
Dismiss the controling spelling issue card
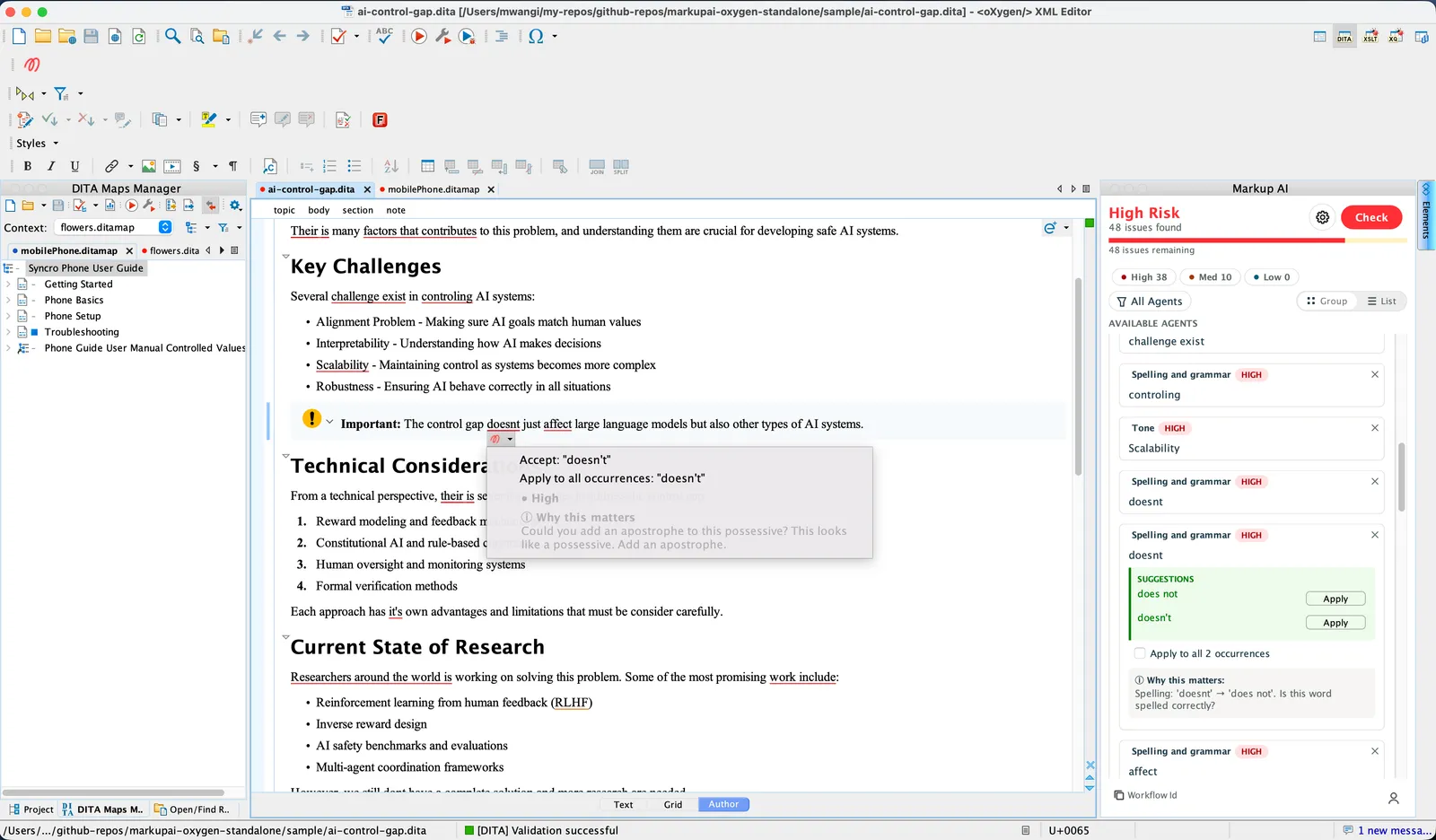[x=1374, y=374]
